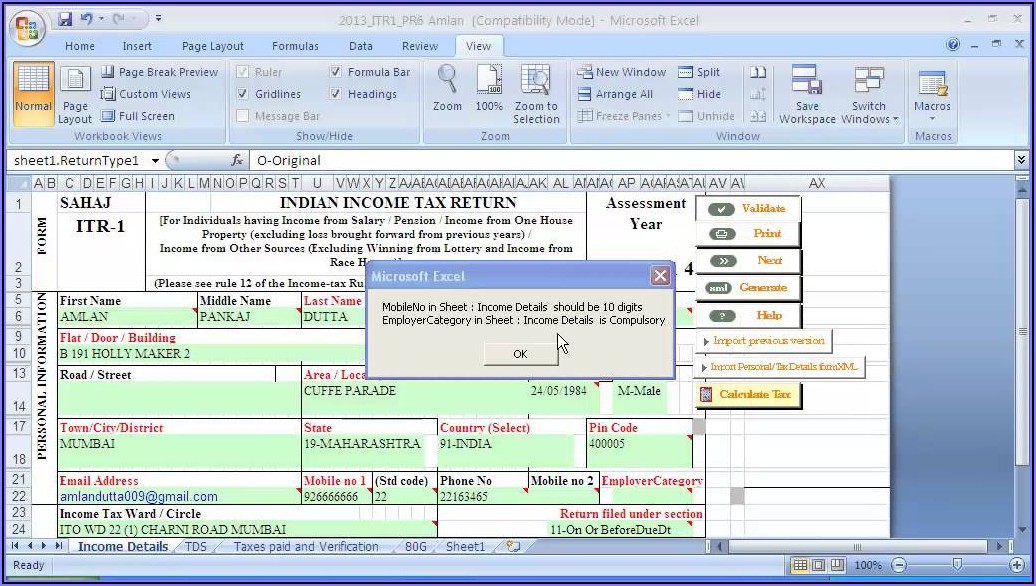The height and width of the screenshot is (586, 1036).
Task: Expand the Name Box dropdown arrow
Action: (x=155, y=160)
